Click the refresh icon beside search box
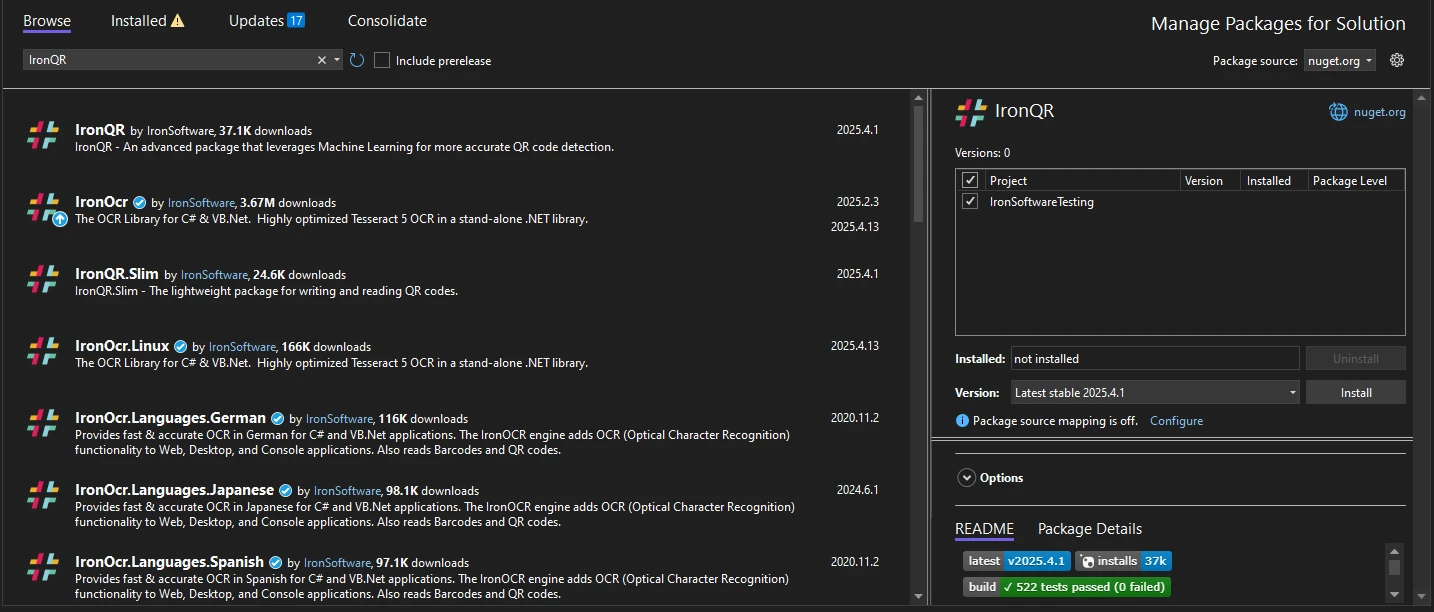1434x612 pixels. pyautogui.click(x=357, y=60)
